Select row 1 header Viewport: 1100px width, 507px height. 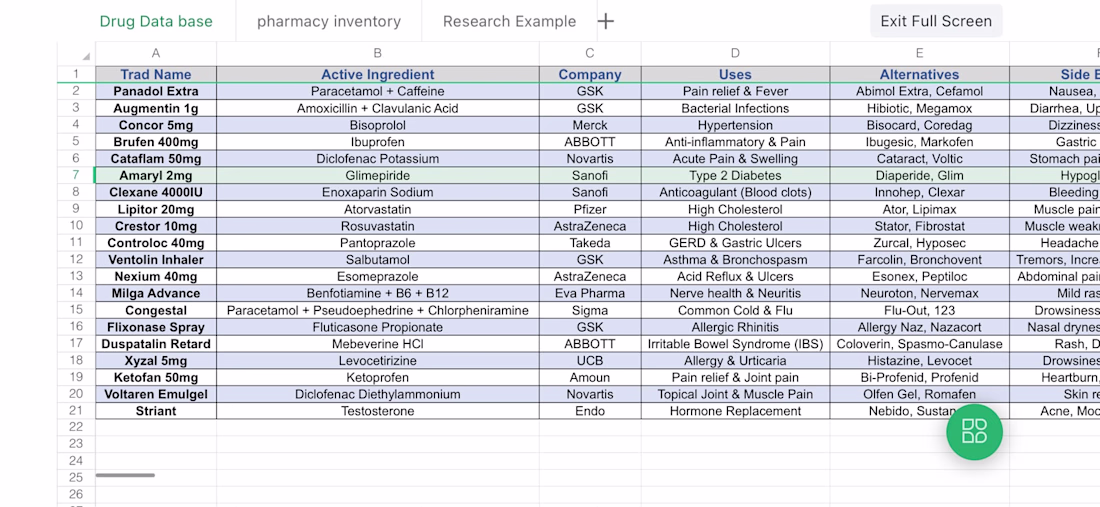[76, 74]
